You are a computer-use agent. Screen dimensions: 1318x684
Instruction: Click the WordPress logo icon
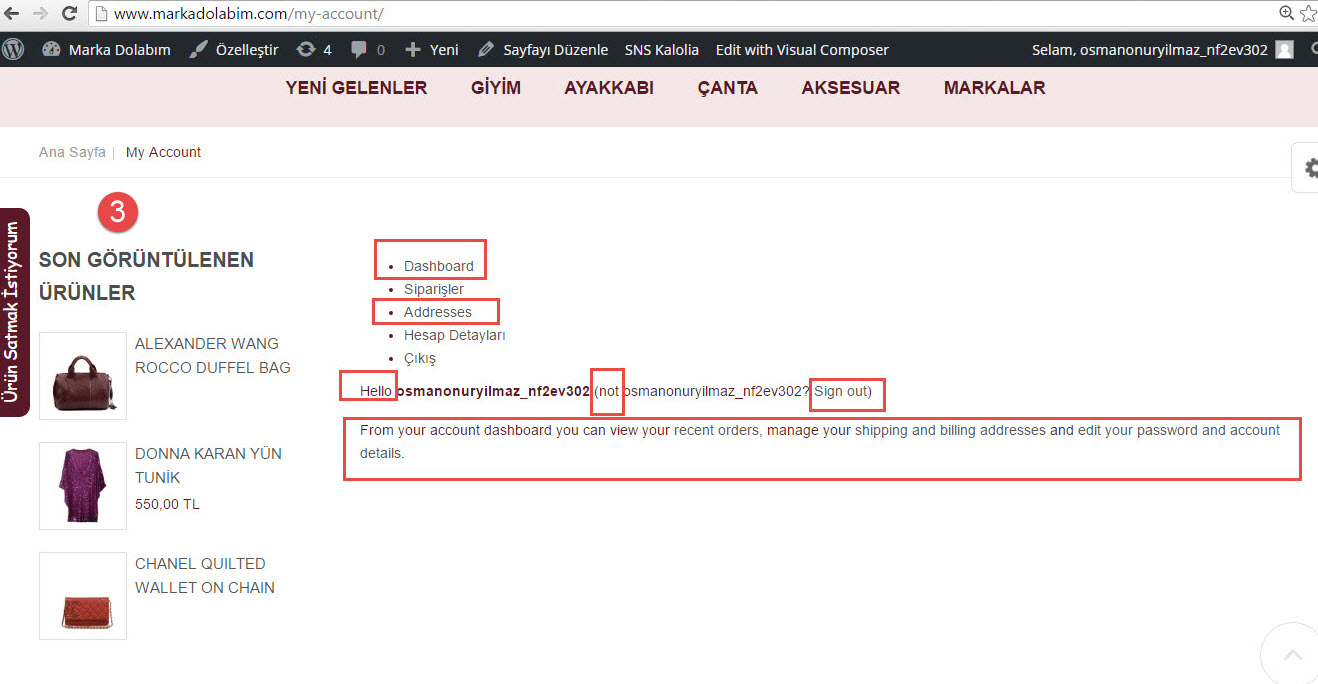point(13,49)
